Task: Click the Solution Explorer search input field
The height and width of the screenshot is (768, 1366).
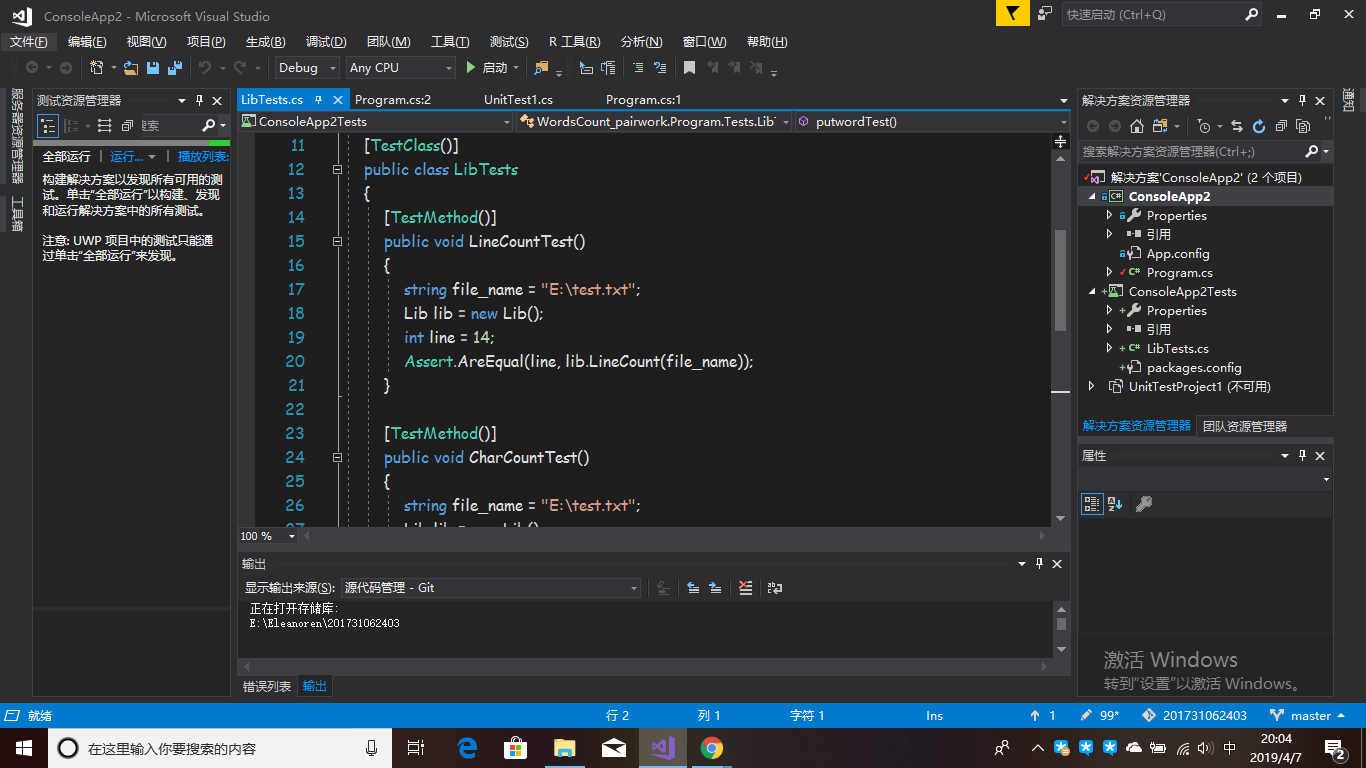Action: (x=1192, y=152)
